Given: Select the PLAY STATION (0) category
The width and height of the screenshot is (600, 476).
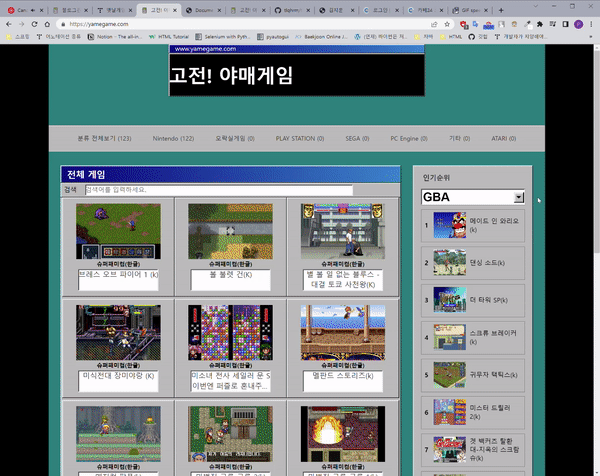Looking at the screenshot, I should 299,138.
